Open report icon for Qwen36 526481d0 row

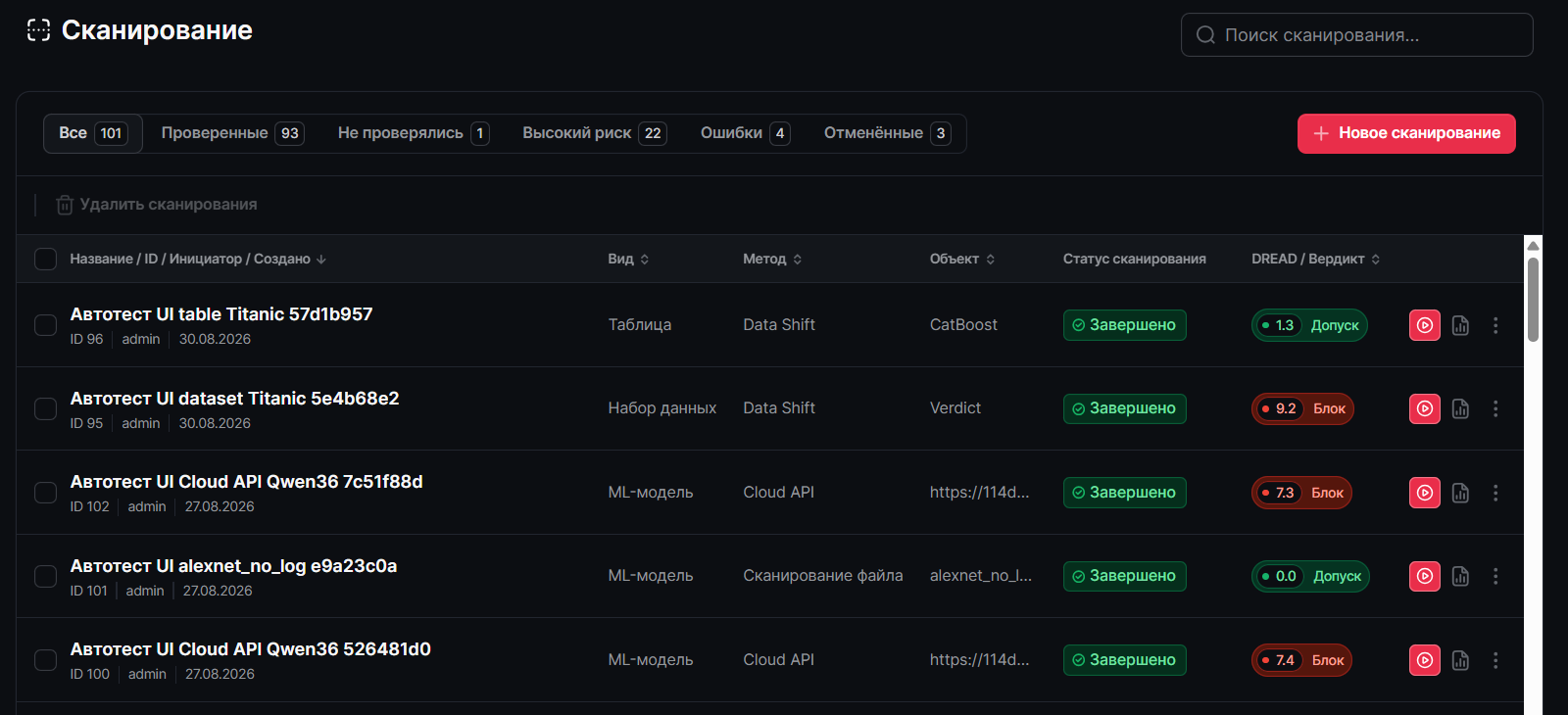[x=1460, y=660]
